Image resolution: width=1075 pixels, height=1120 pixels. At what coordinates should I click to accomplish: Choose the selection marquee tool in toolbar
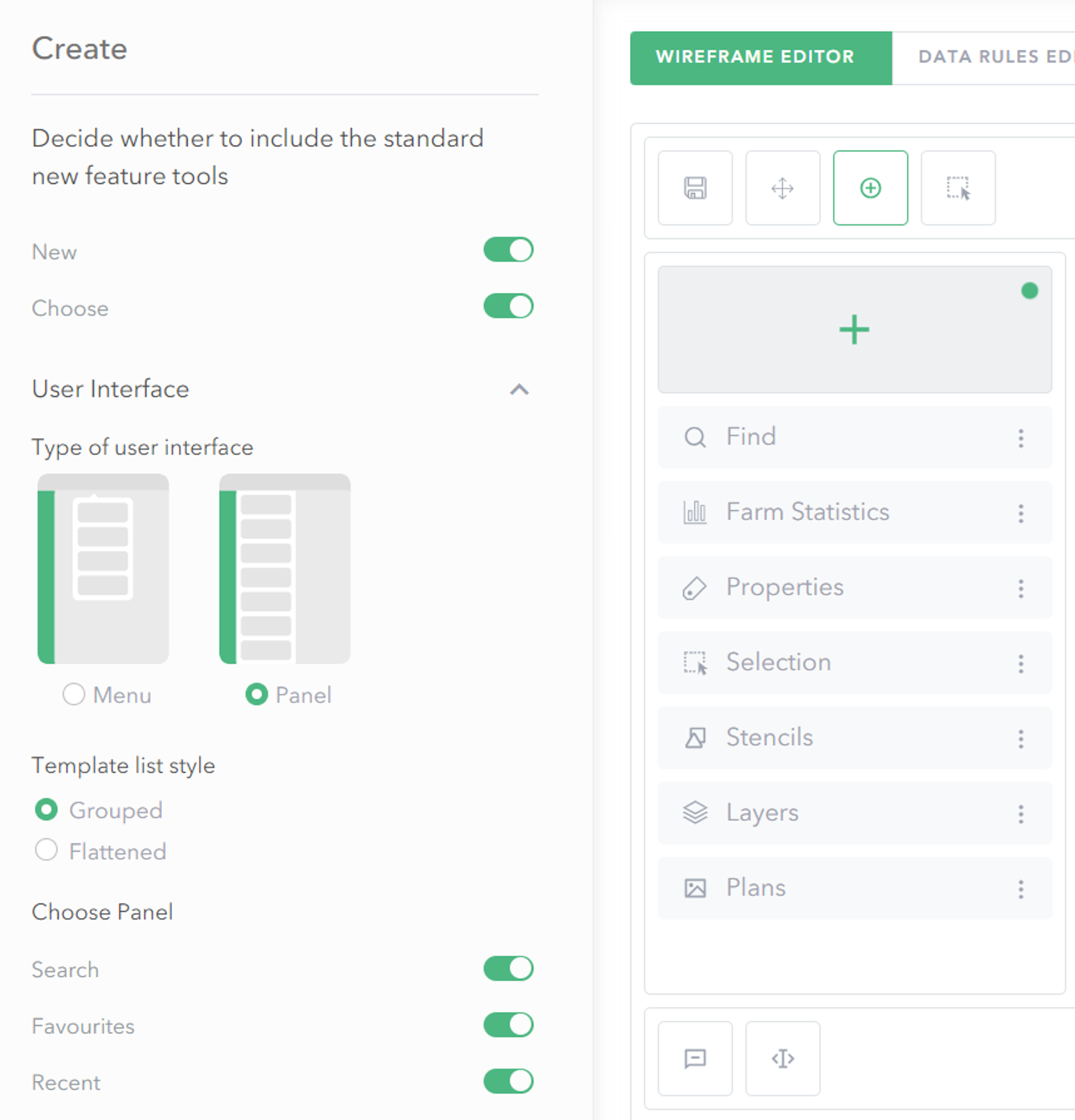point(958,188)
